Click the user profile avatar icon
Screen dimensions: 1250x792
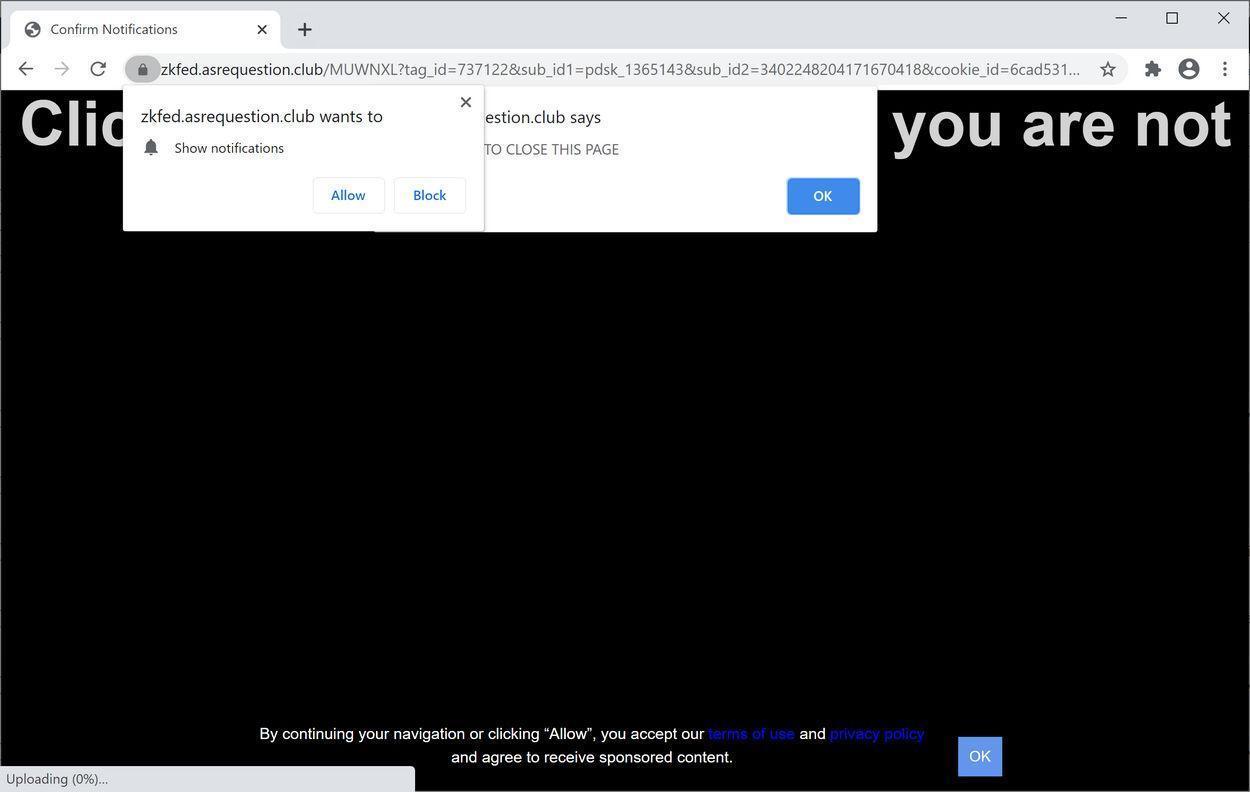[x=1188, y=68]
